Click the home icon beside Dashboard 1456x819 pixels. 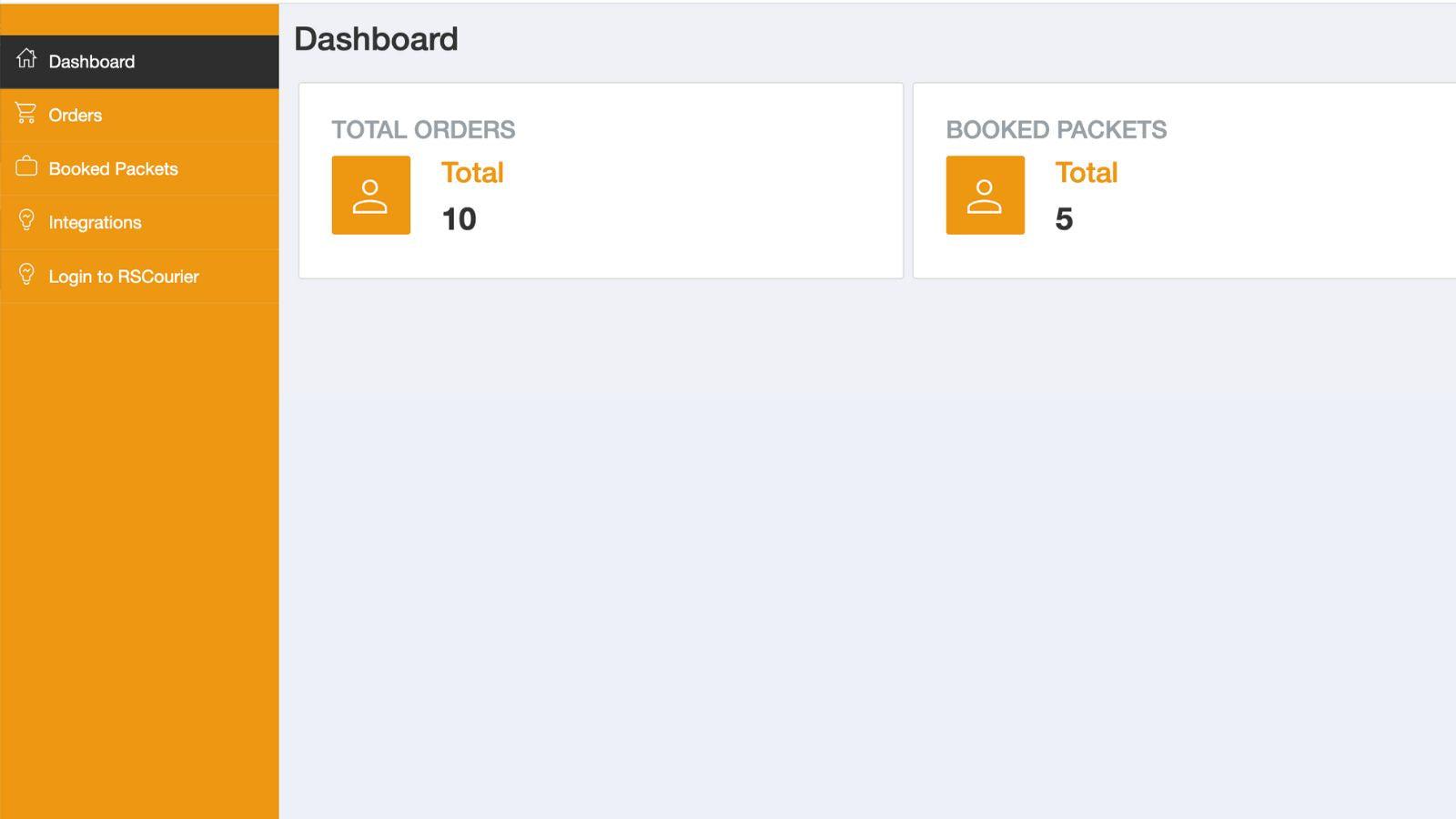pyautogui.click(x=25, y=60)
